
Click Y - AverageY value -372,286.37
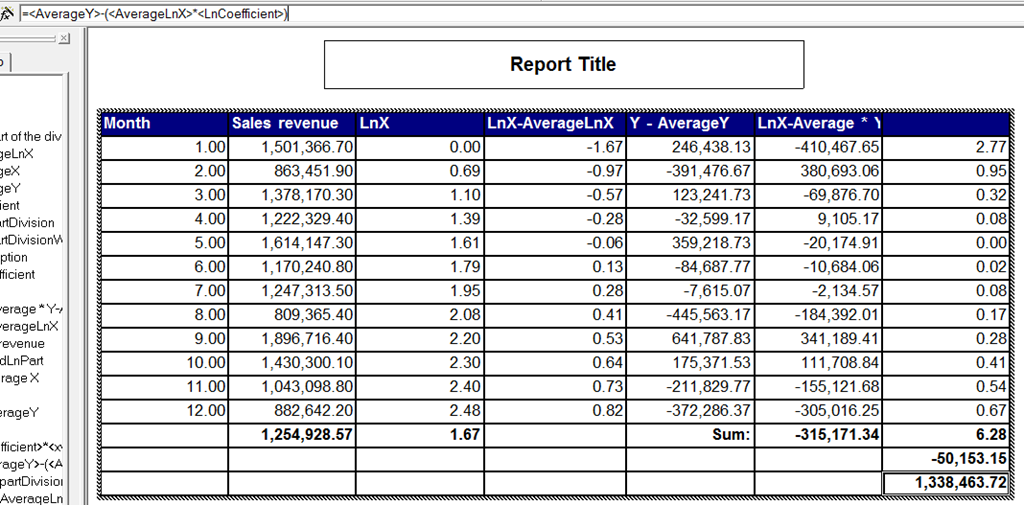pos(690,410)
